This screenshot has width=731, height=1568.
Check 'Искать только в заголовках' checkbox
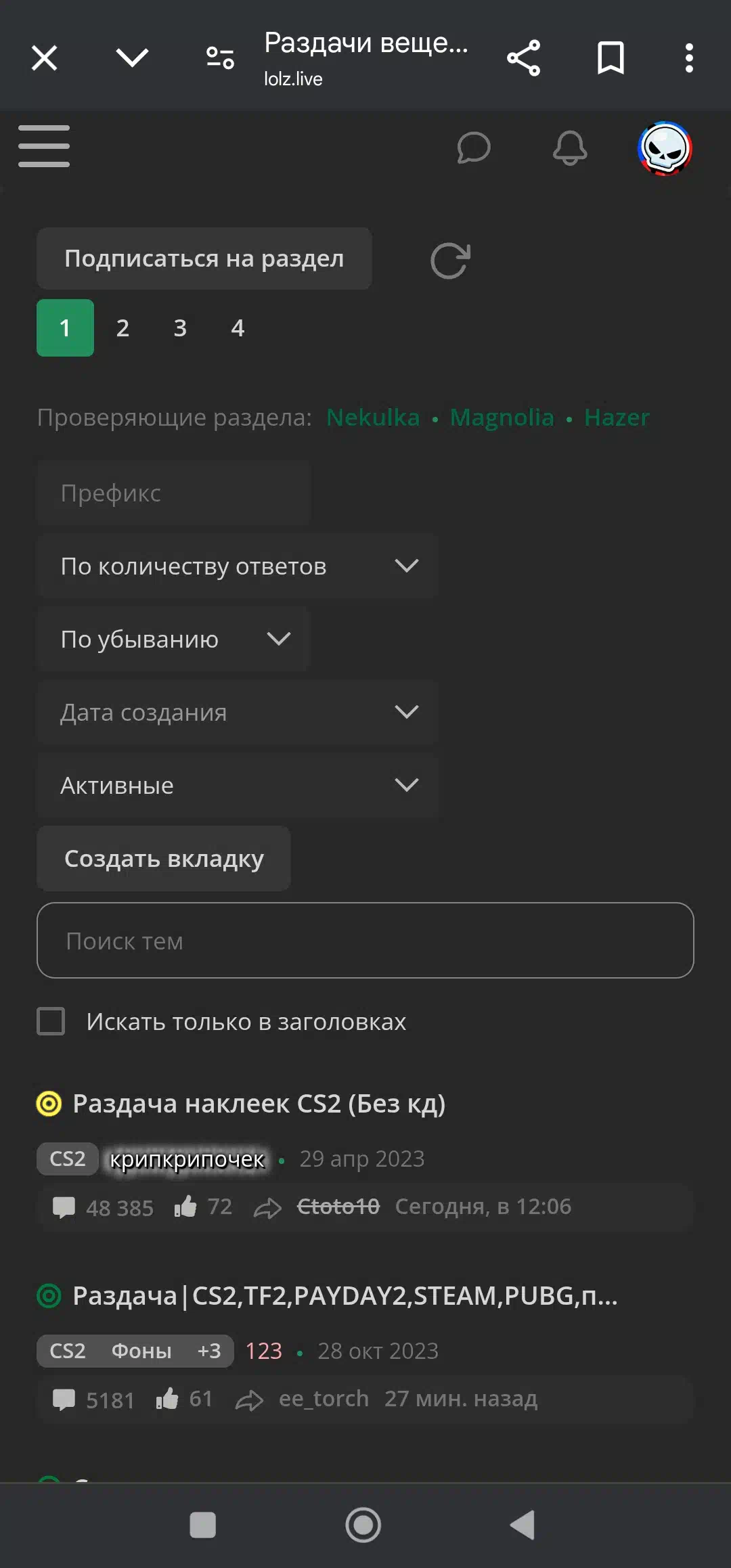click(x=51, y=1021)
